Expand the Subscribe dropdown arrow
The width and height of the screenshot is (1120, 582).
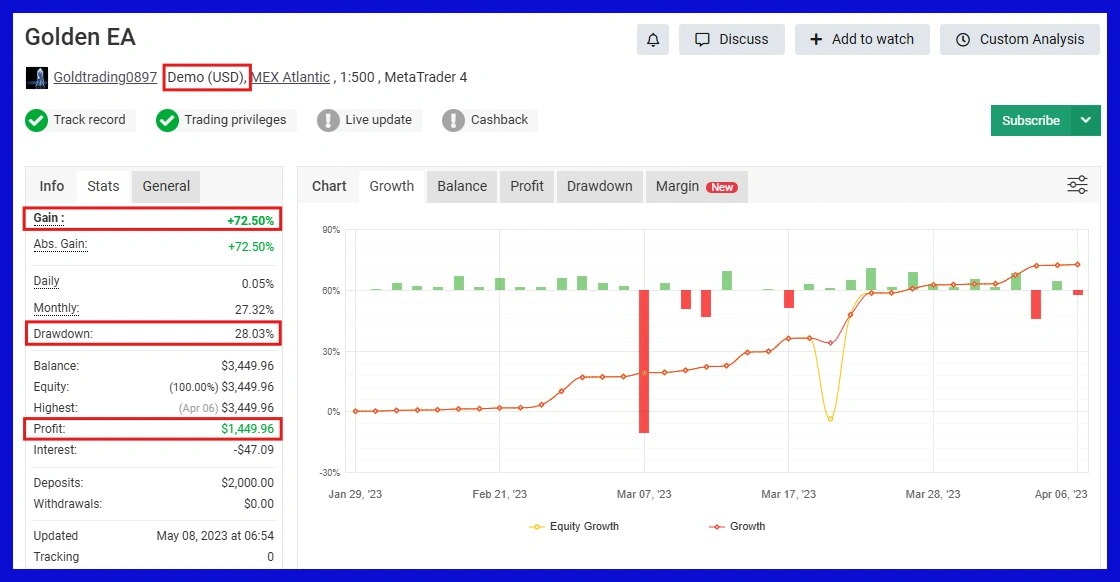pos(1085,120)
